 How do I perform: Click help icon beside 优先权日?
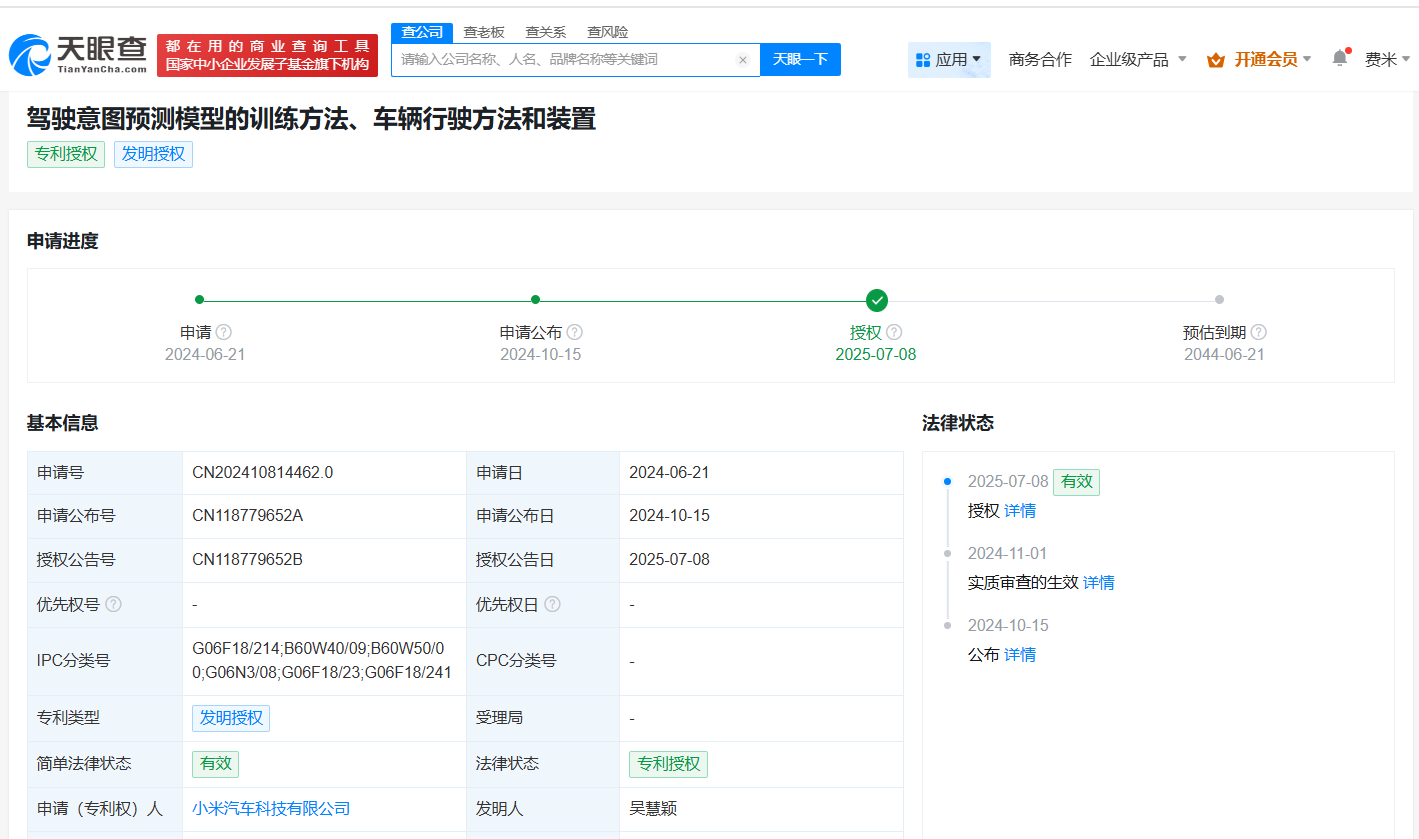552,604
